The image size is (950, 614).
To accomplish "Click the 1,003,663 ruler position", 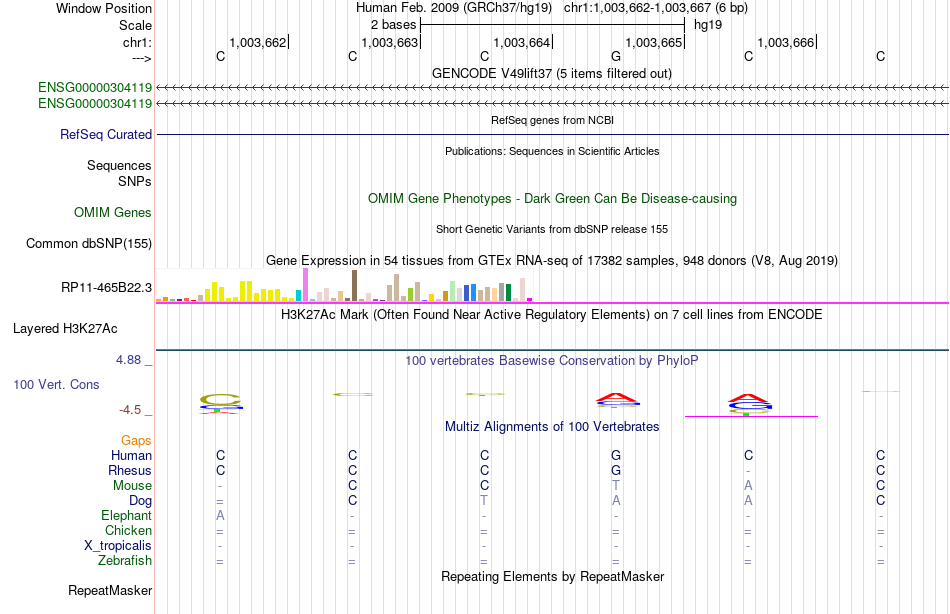I will point(390,42).
